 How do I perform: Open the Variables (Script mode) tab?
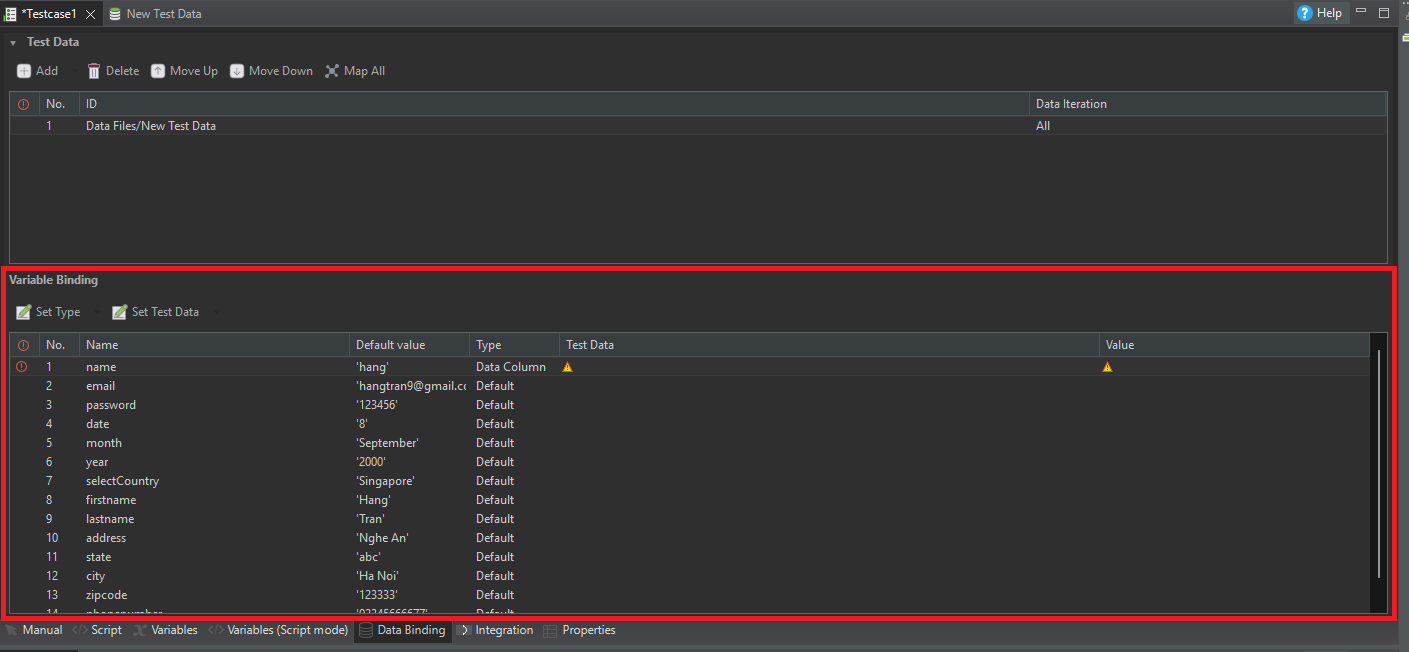pyautogui.click(x=287, y=630)
